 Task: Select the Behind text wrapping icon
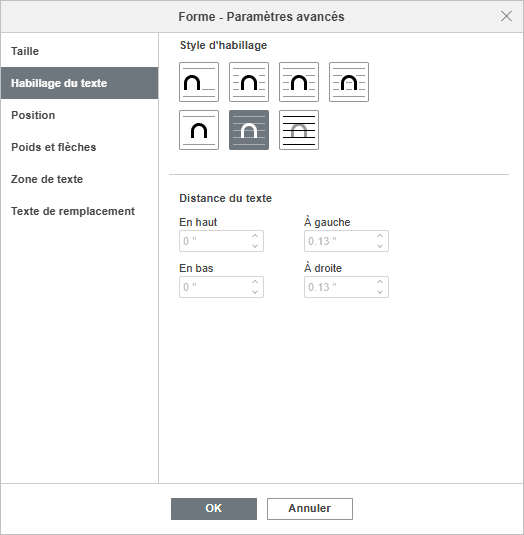[x=299, y=130]
